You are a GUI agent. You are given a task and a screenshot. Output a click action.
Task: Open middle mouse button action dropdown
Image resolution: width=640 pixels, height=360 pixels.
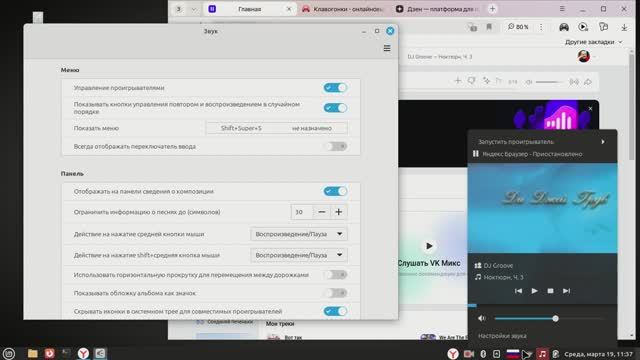[299, 234]
